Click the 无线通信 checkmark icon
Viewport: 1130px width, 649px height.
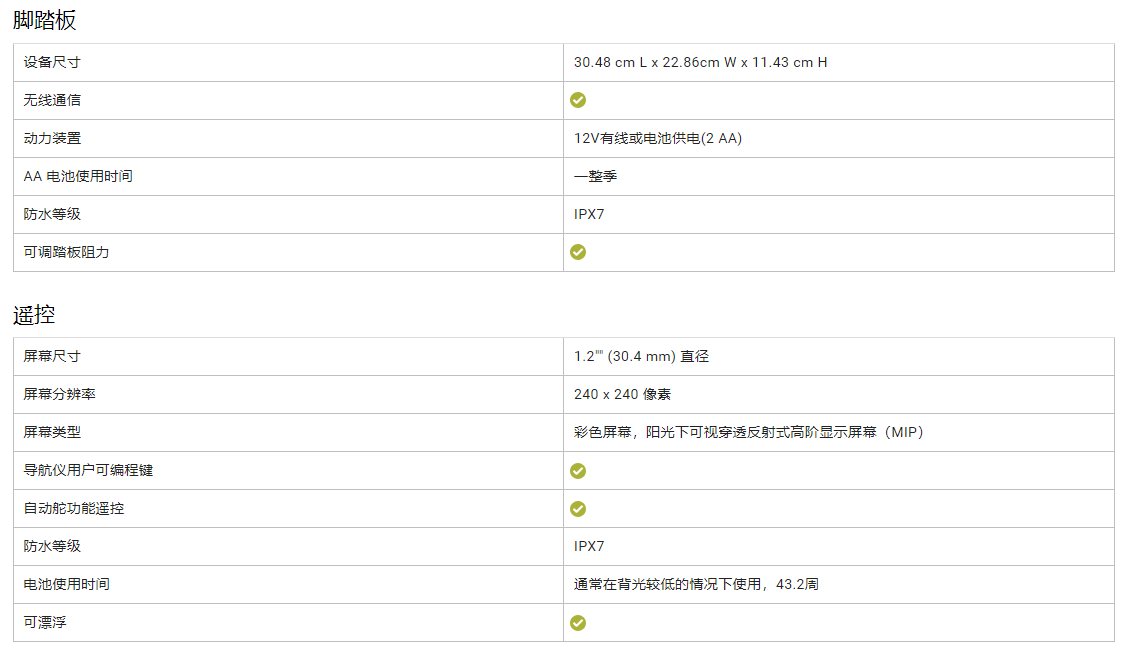578,100
